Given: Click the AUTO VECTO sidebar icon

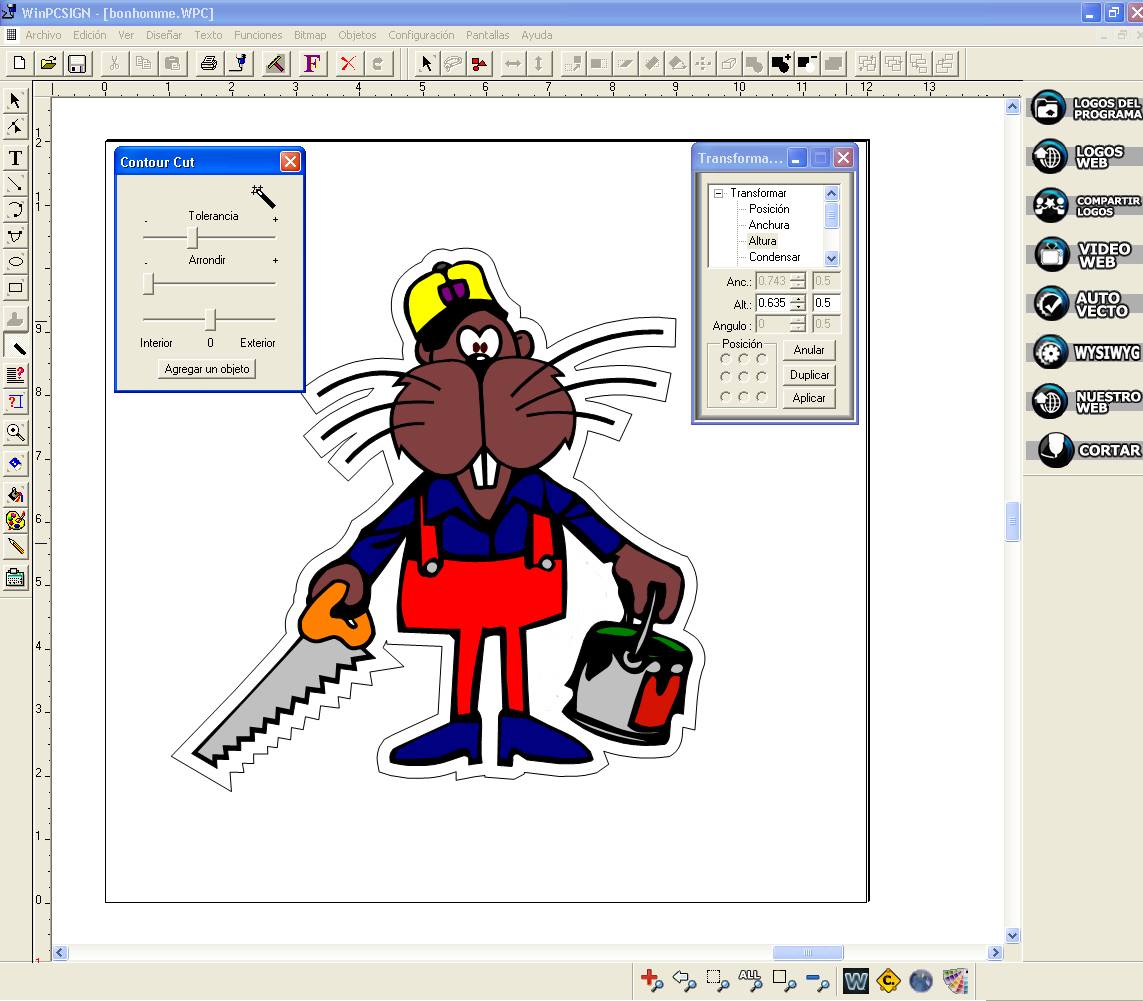Looking at the screenshot, I should 1087,303.
